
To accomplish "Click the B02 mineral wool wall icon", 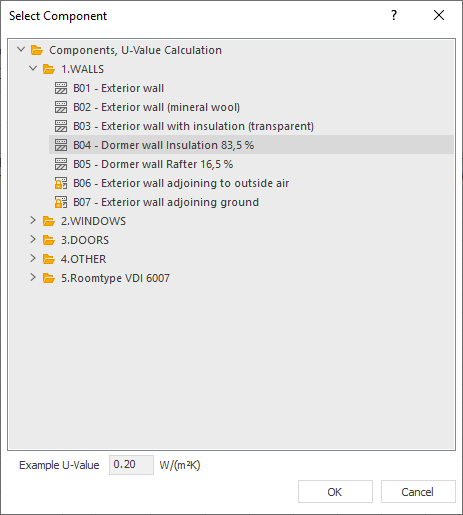I will [61, 107].
